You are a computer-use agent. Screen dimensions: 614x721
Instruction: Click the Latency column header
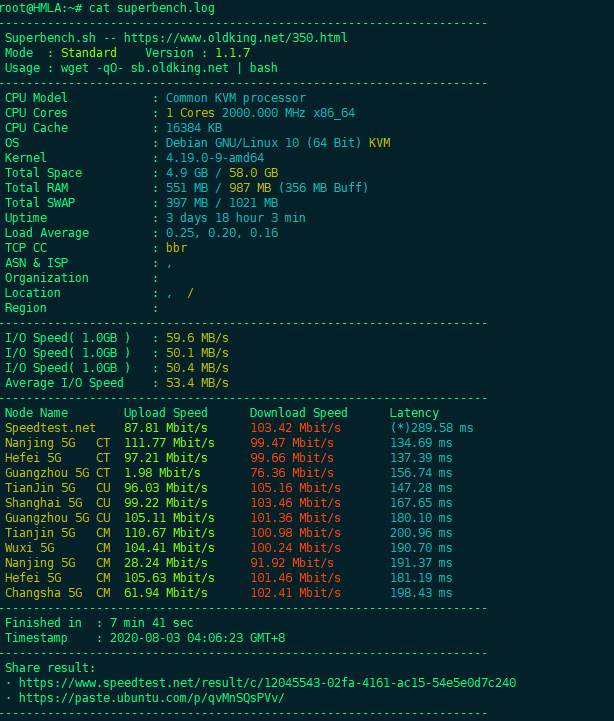[x=414, y=413]
